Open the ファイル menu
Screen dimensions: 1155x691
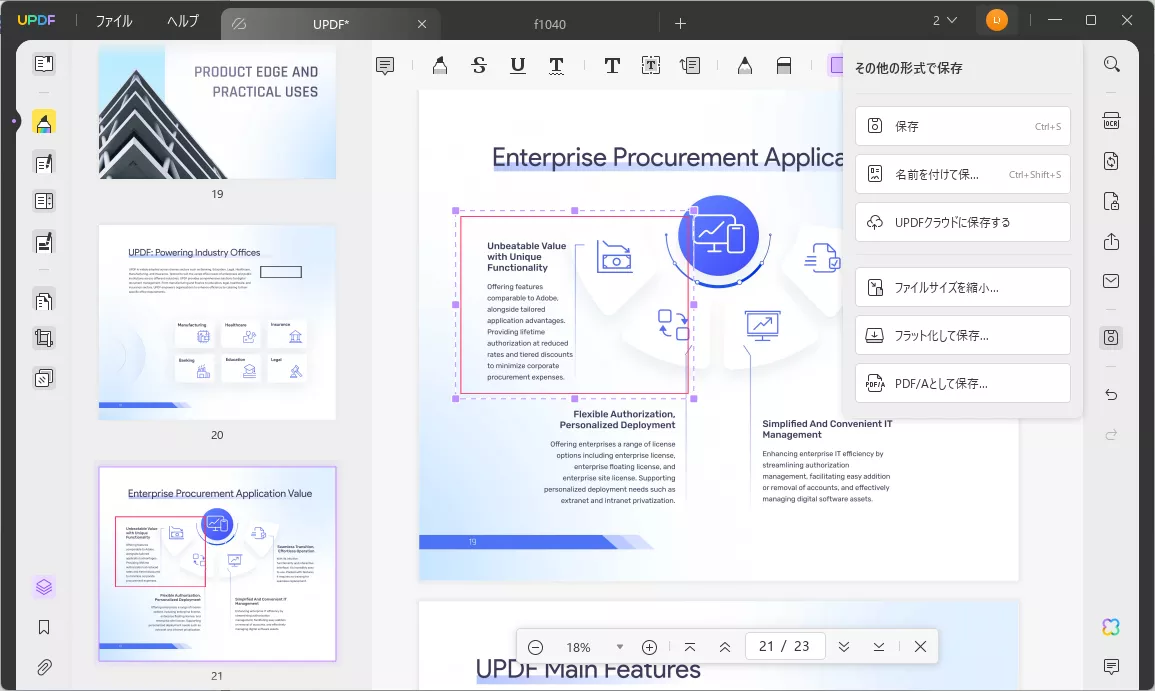pos(114,21)
